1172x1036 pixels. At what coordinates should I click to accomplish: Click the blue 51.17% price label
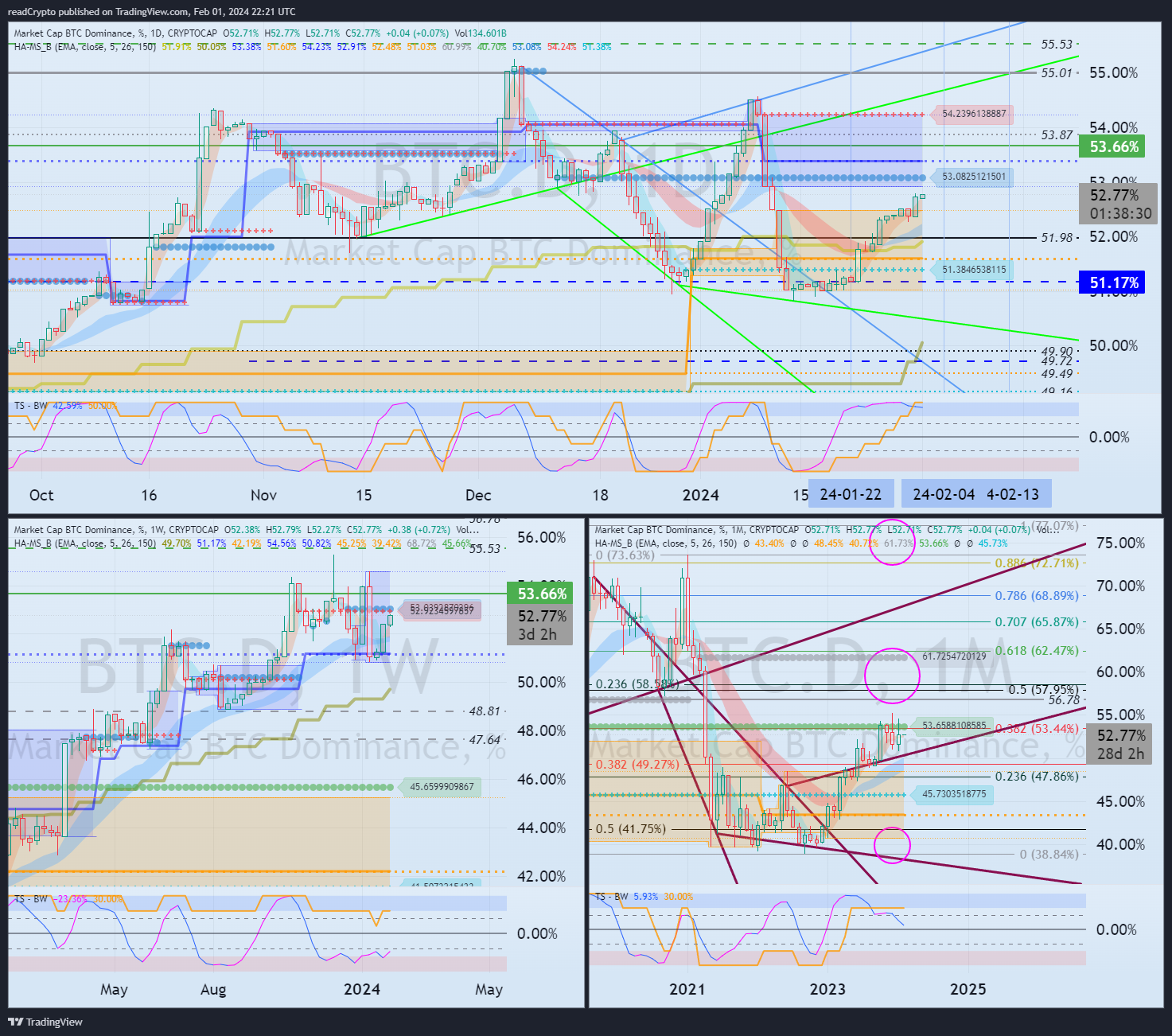1113,282
